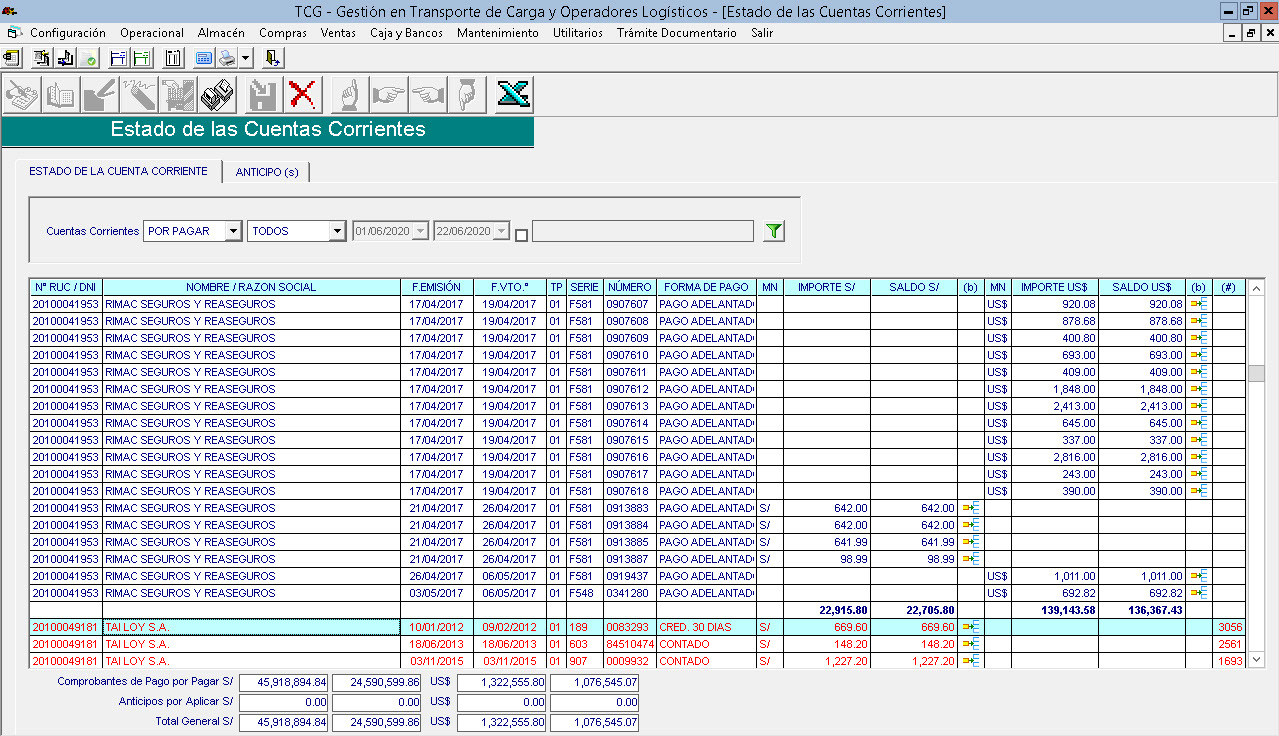Image resolution: width=1279 pixels, height=736 pixels.
Task: Click the red X cancel icon
Action: point(302,95)
